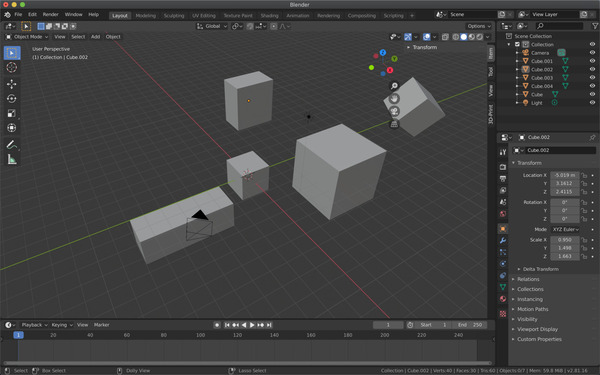The width and height of the screenshot is (600, 375).
Task: Open the File menu
Action: [18, 15]
